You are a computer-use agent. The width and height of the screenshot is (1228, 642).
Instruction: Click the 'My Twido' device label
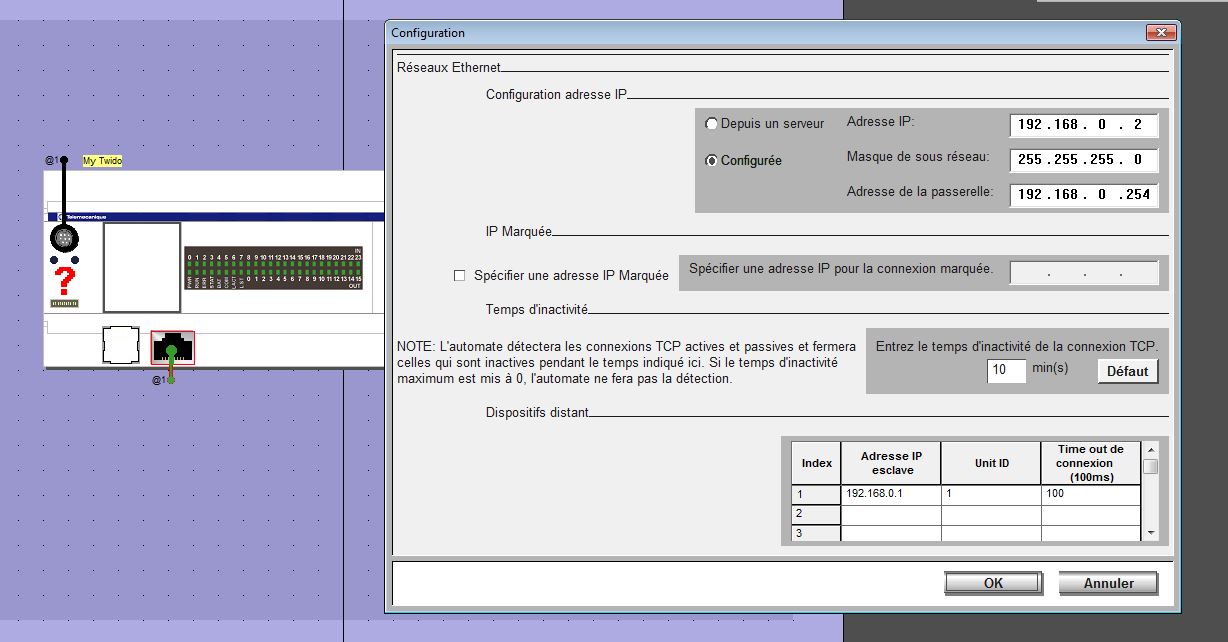[102, 161]
